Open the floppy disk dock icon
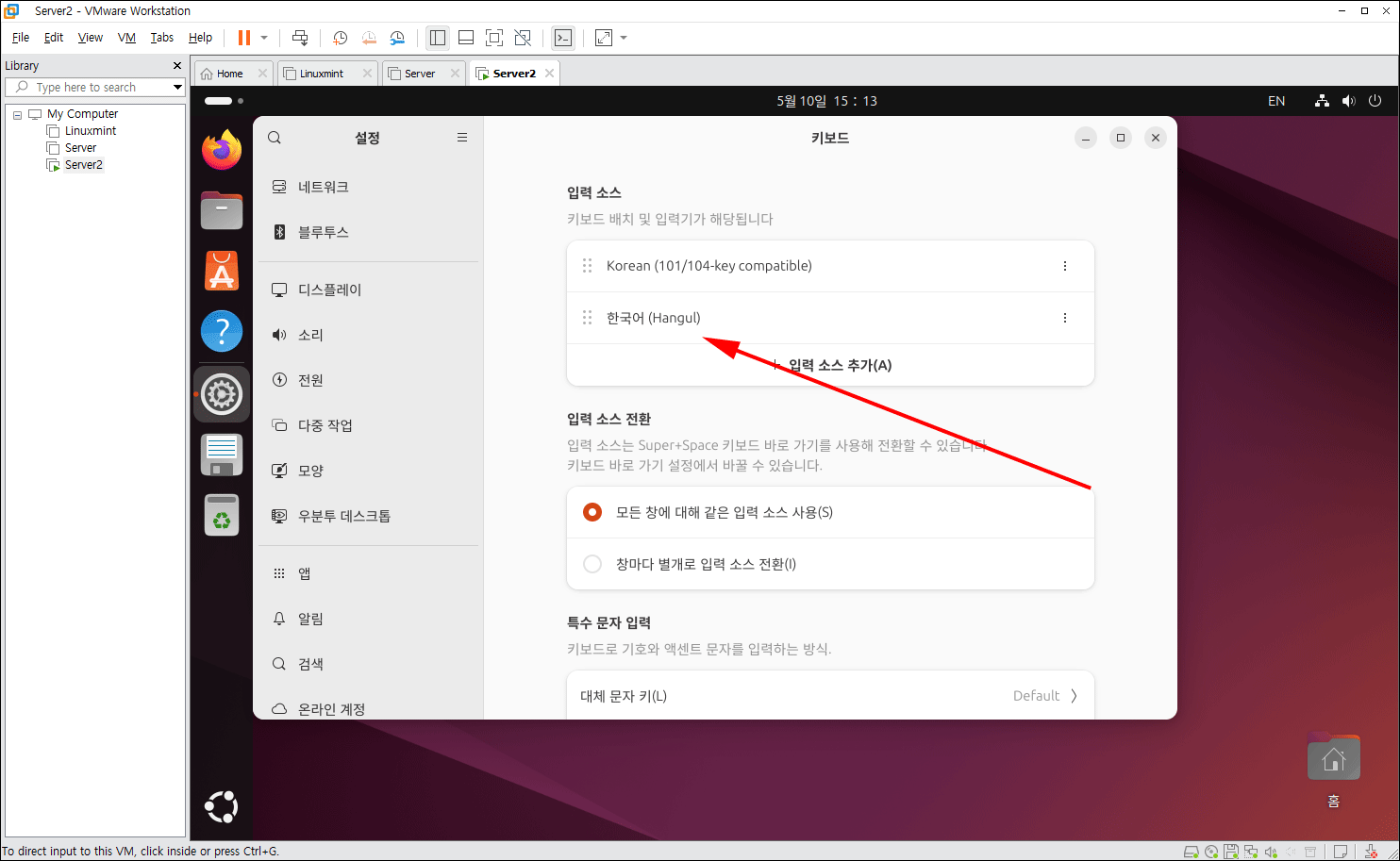The image size is (1400, 861). [222, 455]
